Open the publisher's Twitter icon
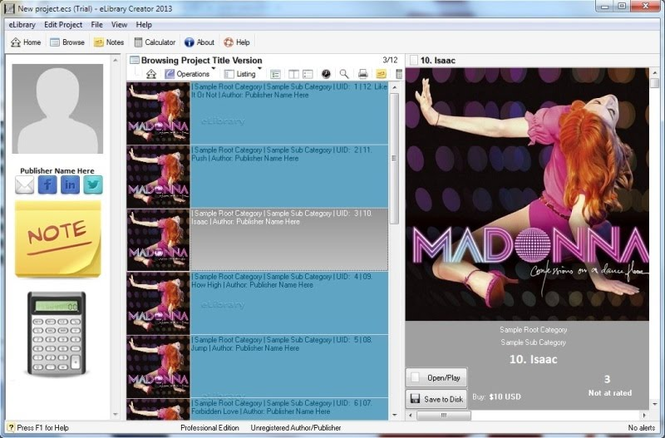The height and width of the screenshot is (438, 665). coord(93,185)
